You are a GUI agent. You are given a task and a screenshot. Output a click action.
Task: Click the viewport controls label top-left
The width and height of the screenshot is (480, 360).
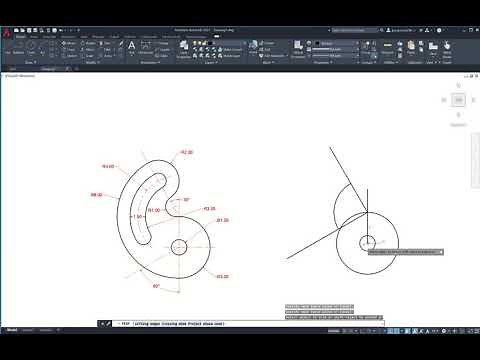(20, 76)
